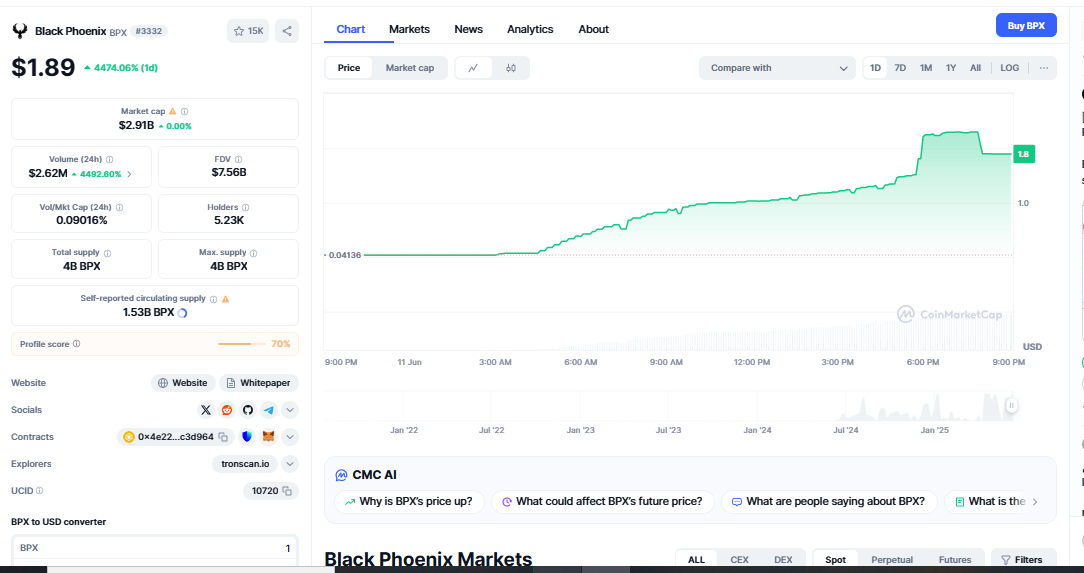The height and width of the screenshot is (573, 1084).
Task: Ask why BPX's price is up
Action: (x=409, y=502)
